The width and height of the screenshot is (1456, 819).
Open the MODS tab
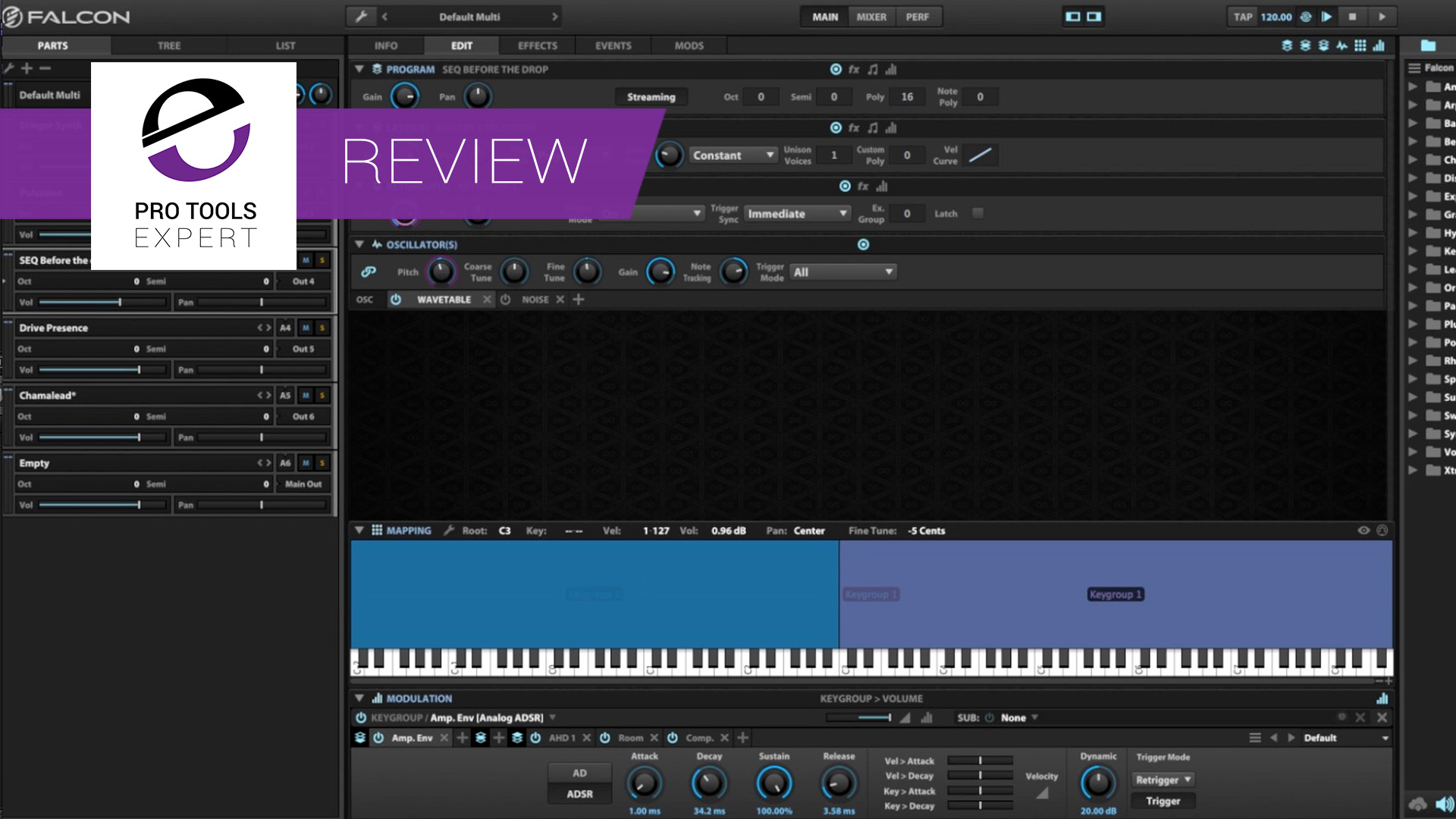click(689, 45)
